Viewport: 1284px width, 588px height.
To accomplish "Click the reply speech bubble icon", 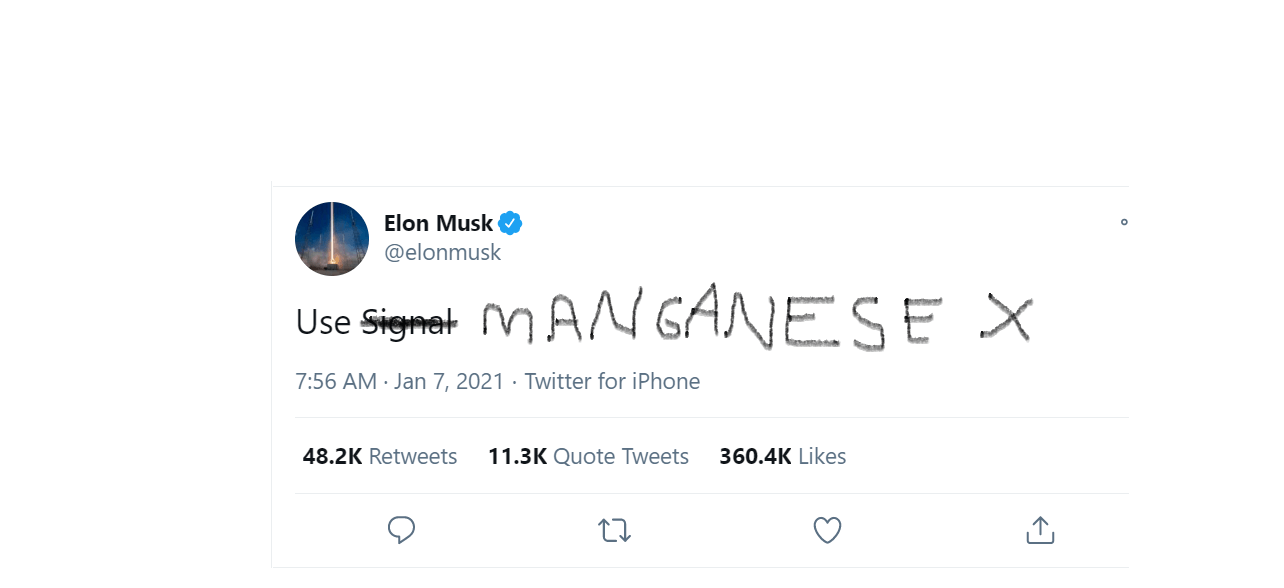I will (401, 530).
